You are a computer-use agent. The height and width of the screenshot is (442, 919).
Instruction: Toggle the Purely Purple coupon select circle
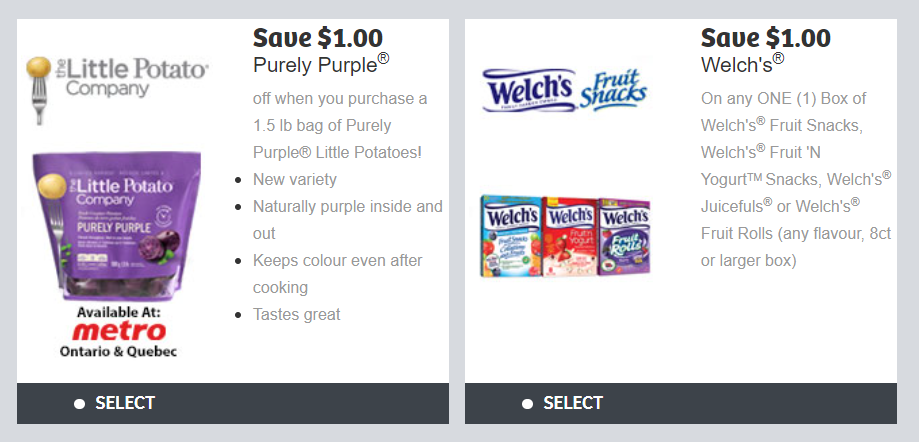click(80, 403)
